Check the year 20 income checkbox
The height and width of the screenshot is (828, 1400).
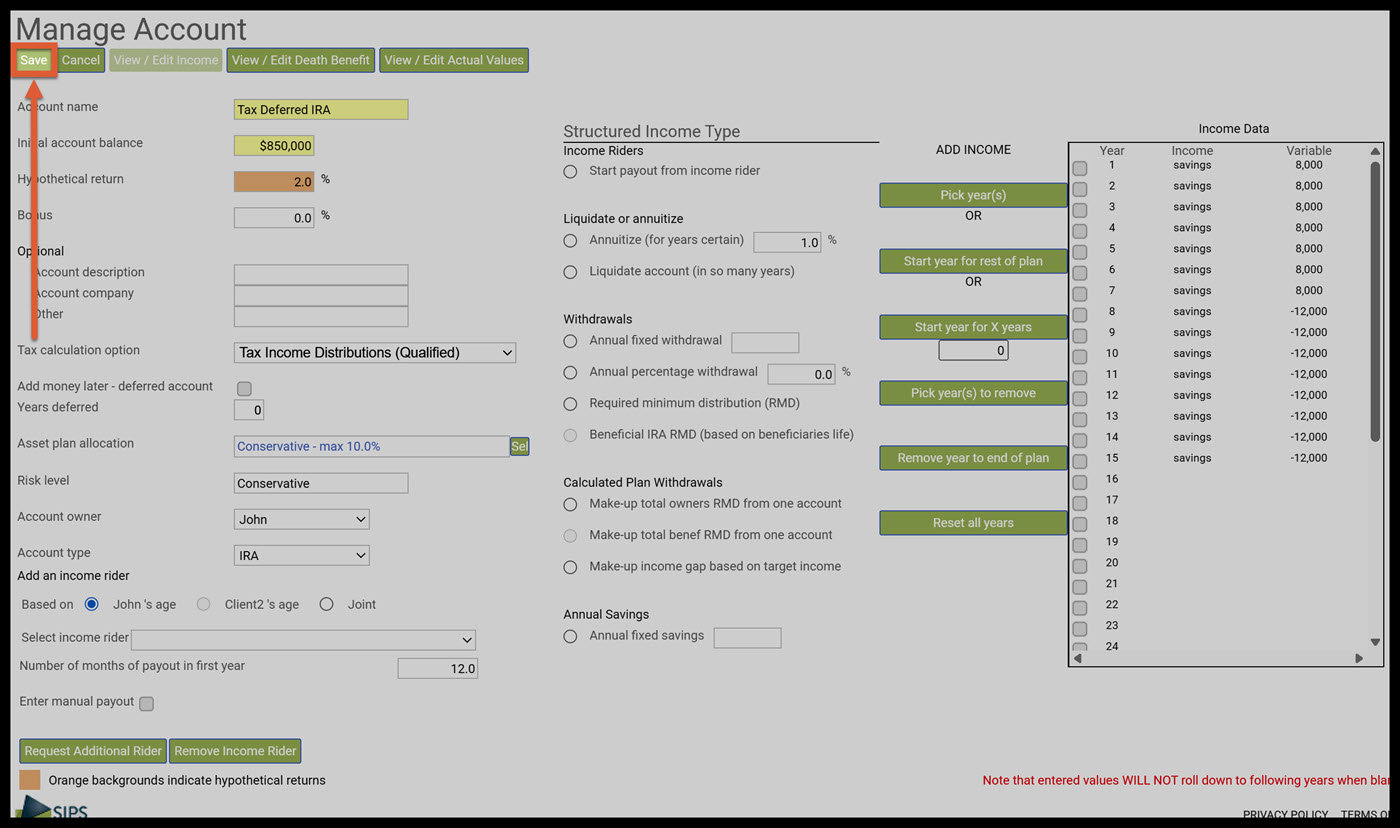coord(1080,566)
